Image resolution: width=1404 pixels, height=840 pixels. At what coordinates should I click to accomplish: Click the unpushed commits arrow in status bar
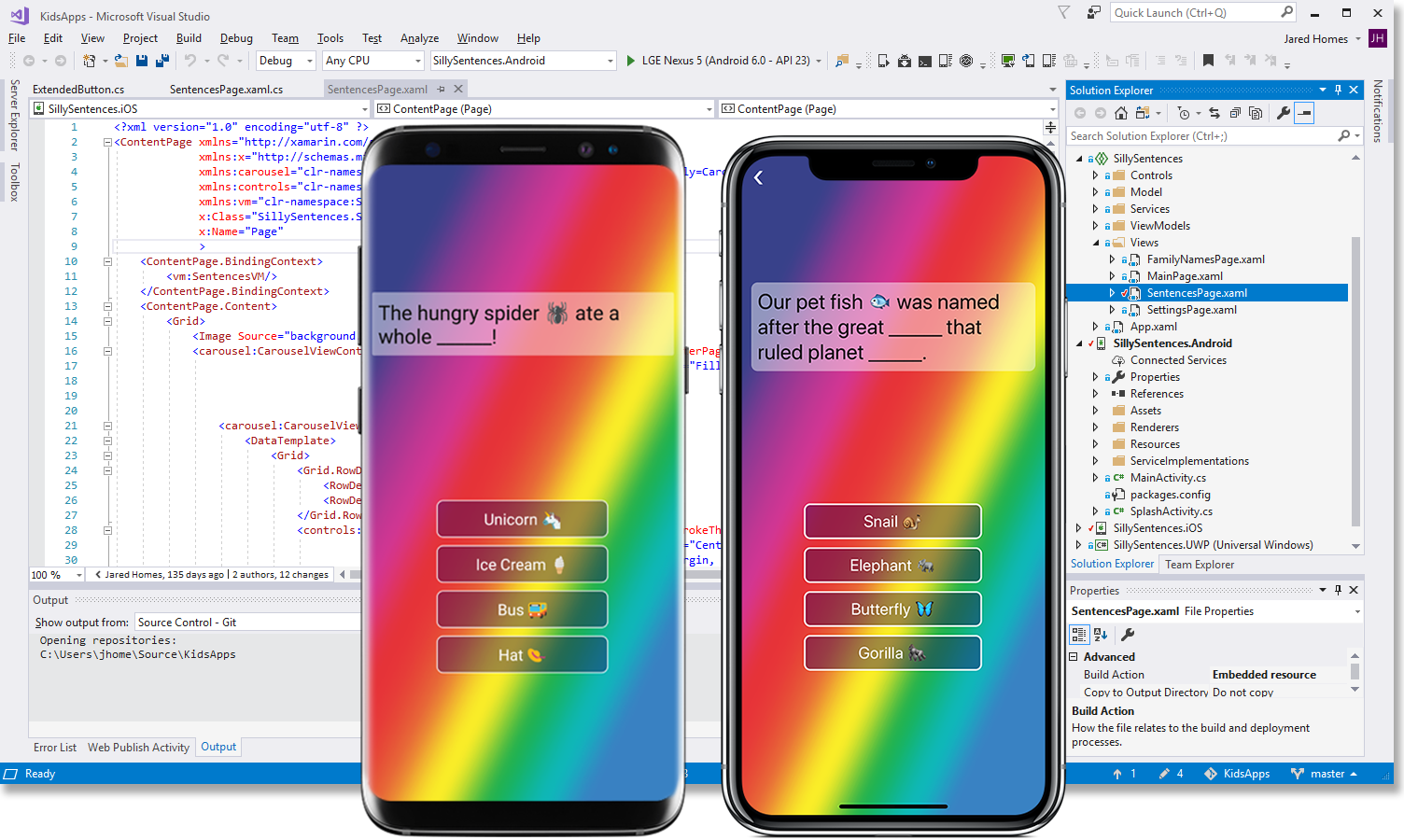coord(1117,774)
